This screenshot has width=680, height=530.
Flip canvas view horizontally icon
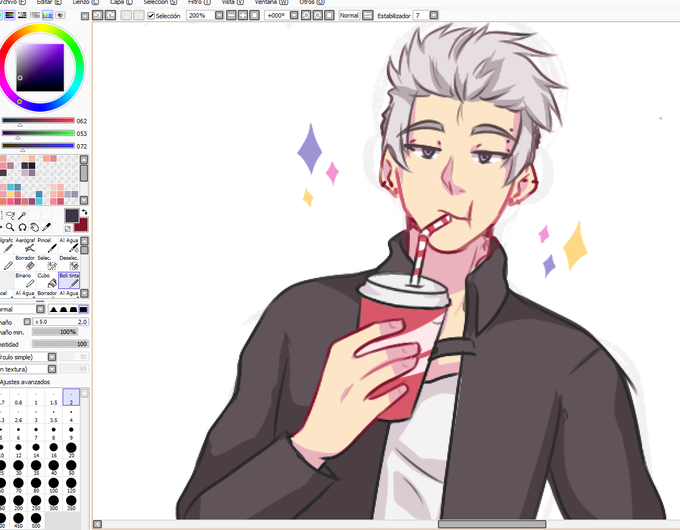(x=368, y=16)
